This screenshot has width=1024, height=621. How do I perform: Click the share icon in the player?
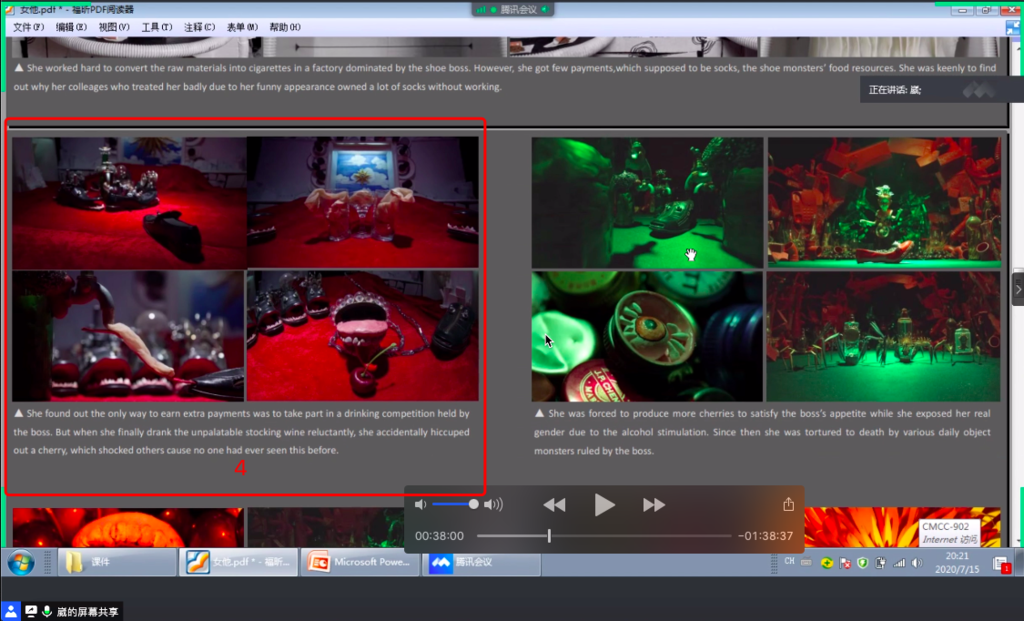(788, 504)
